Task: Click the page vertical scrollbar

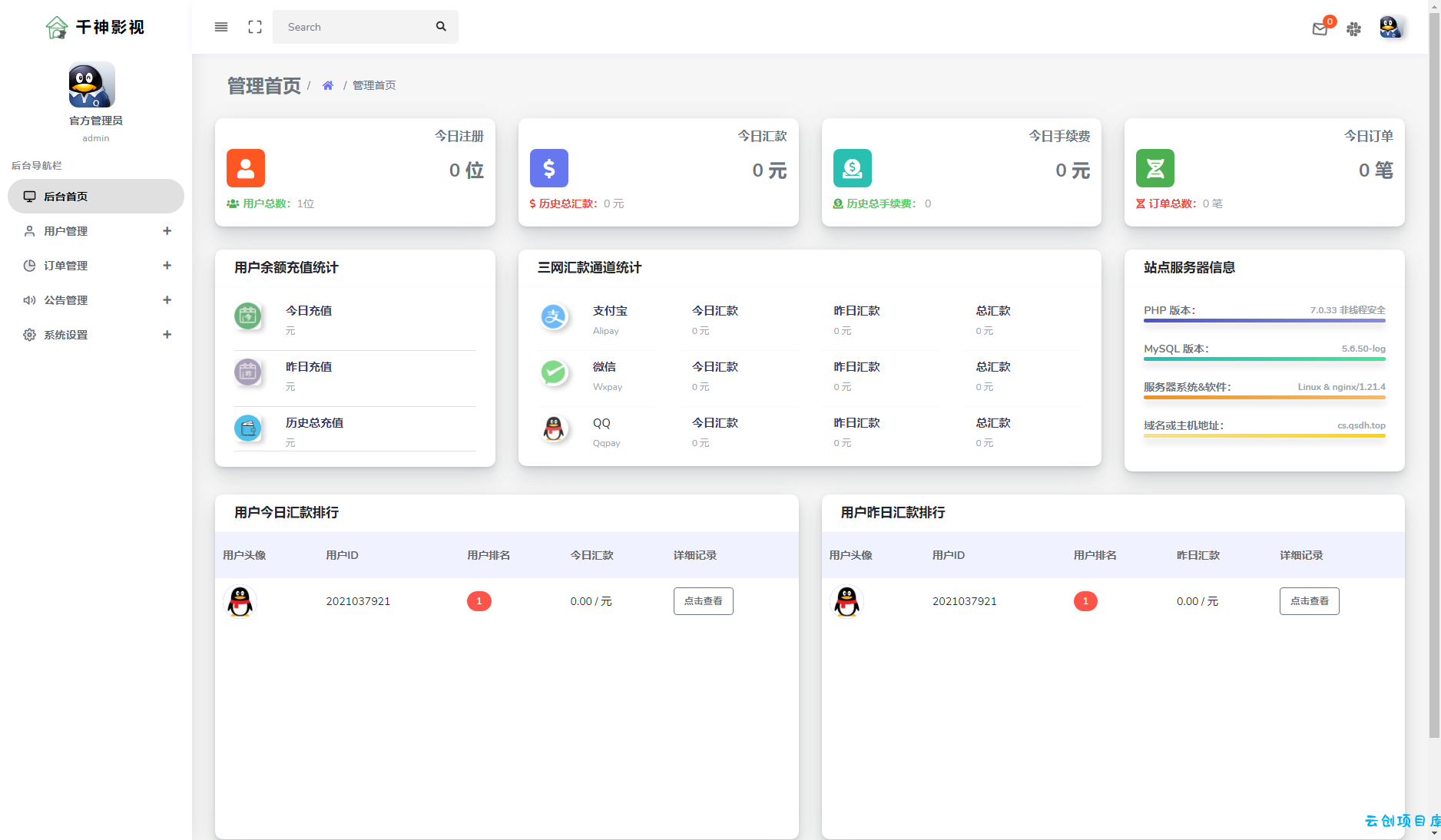Action: point(1434,376)
